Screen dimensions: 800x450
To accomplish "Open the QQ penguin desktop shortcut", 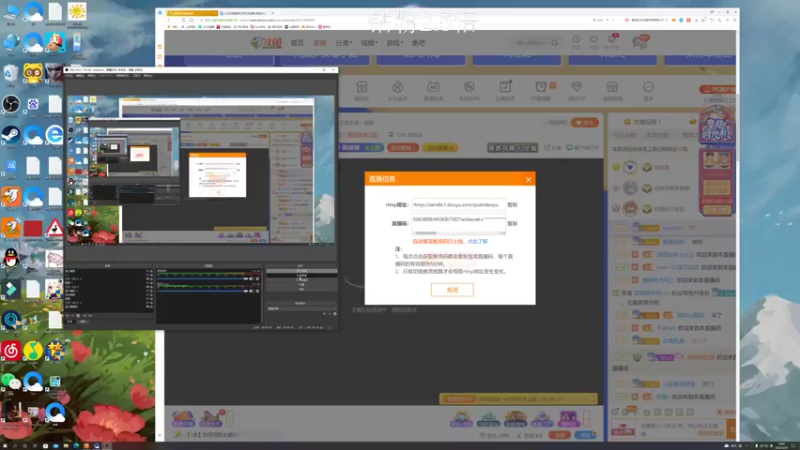I will coord(11,259).
